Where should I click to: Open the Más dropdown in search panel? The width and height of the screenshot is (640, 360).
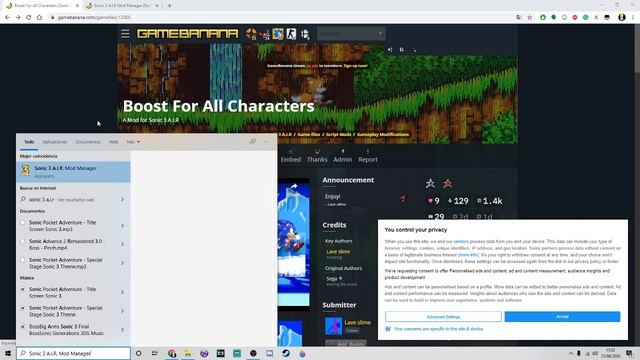click(133, 142)
